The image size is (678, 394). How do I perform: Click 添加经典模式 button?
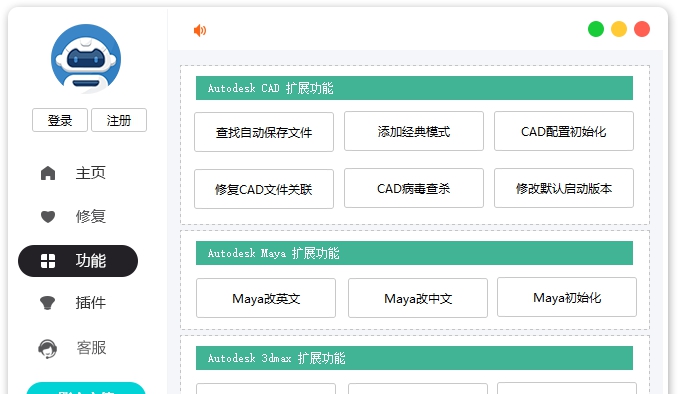coord(414,131)
